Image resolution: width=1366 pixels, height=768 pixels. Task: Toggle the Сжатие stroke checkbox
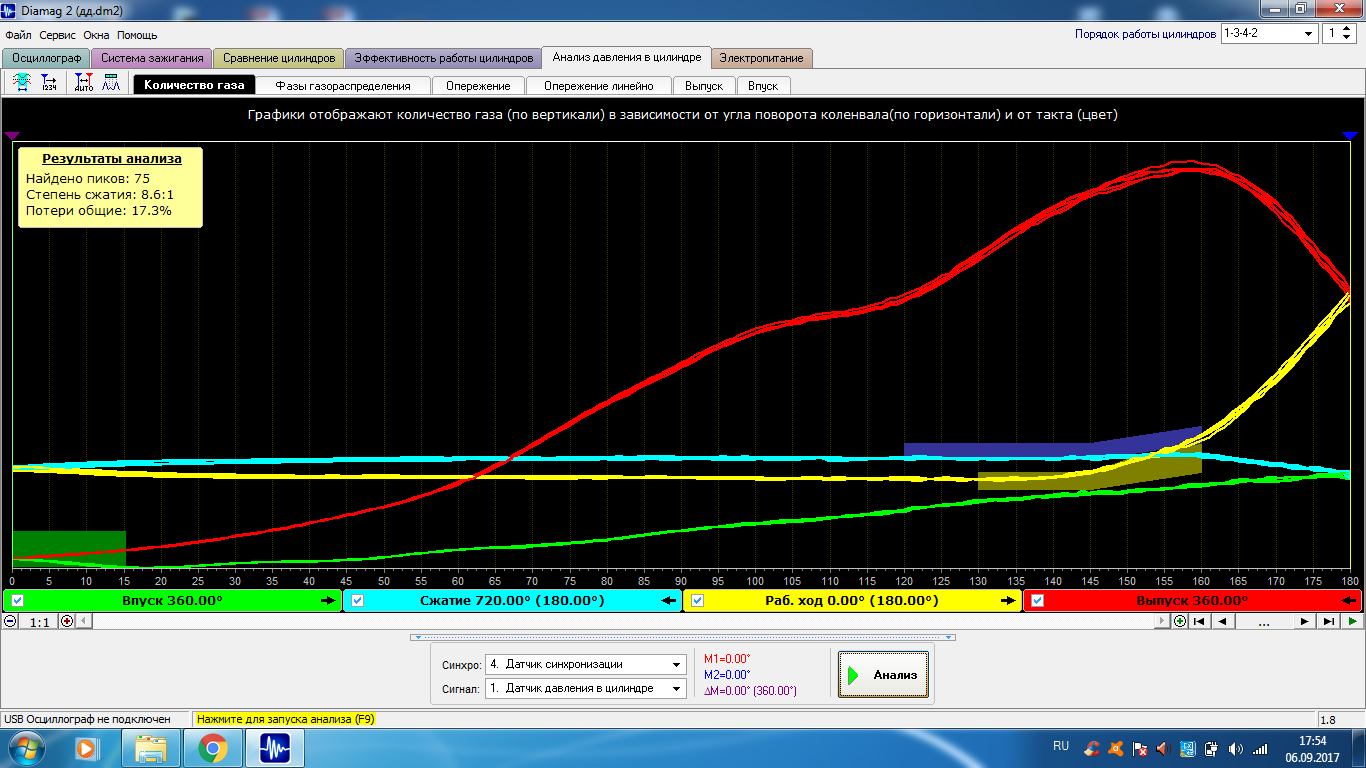[x=357, y=601]
